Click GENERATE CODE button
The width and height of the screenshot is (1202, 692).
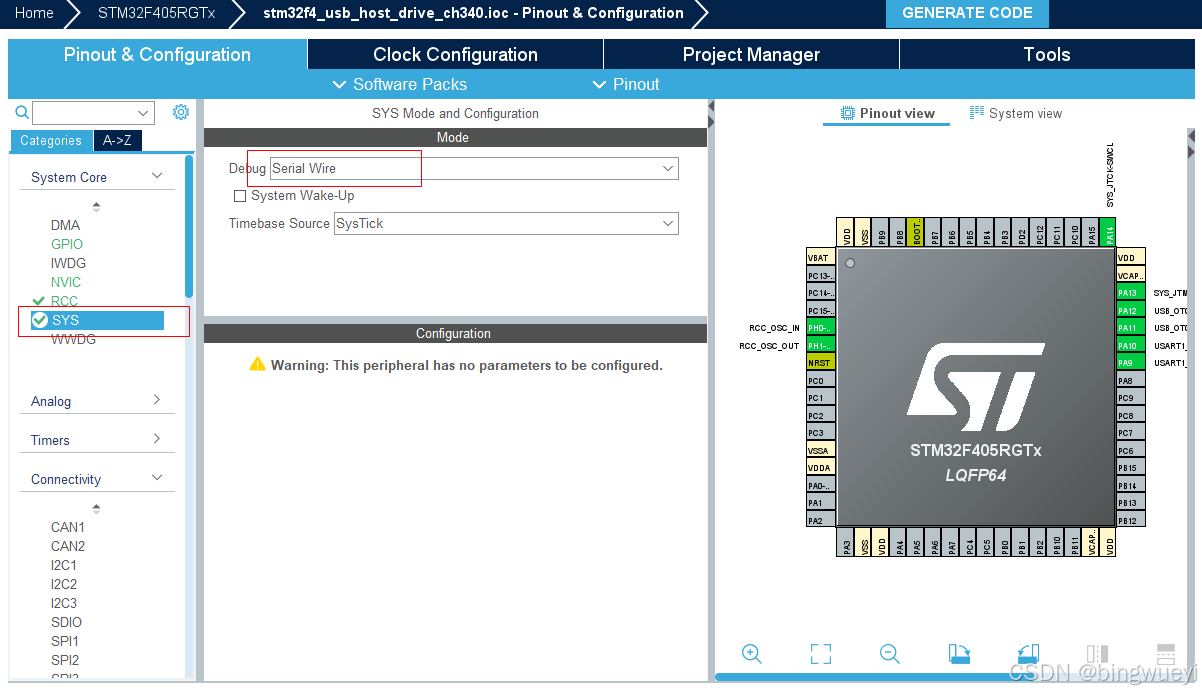(967, 13)
